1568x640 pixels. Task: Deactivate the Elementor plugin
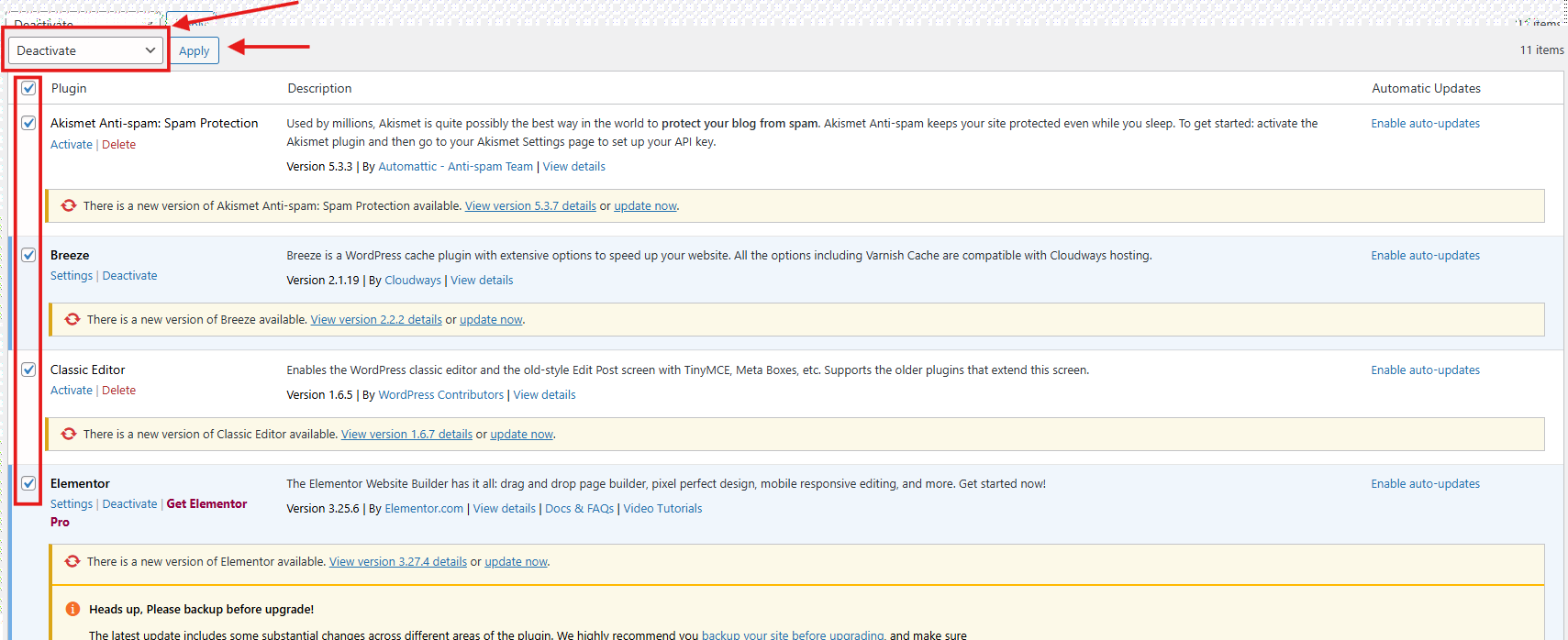[129, 503]
